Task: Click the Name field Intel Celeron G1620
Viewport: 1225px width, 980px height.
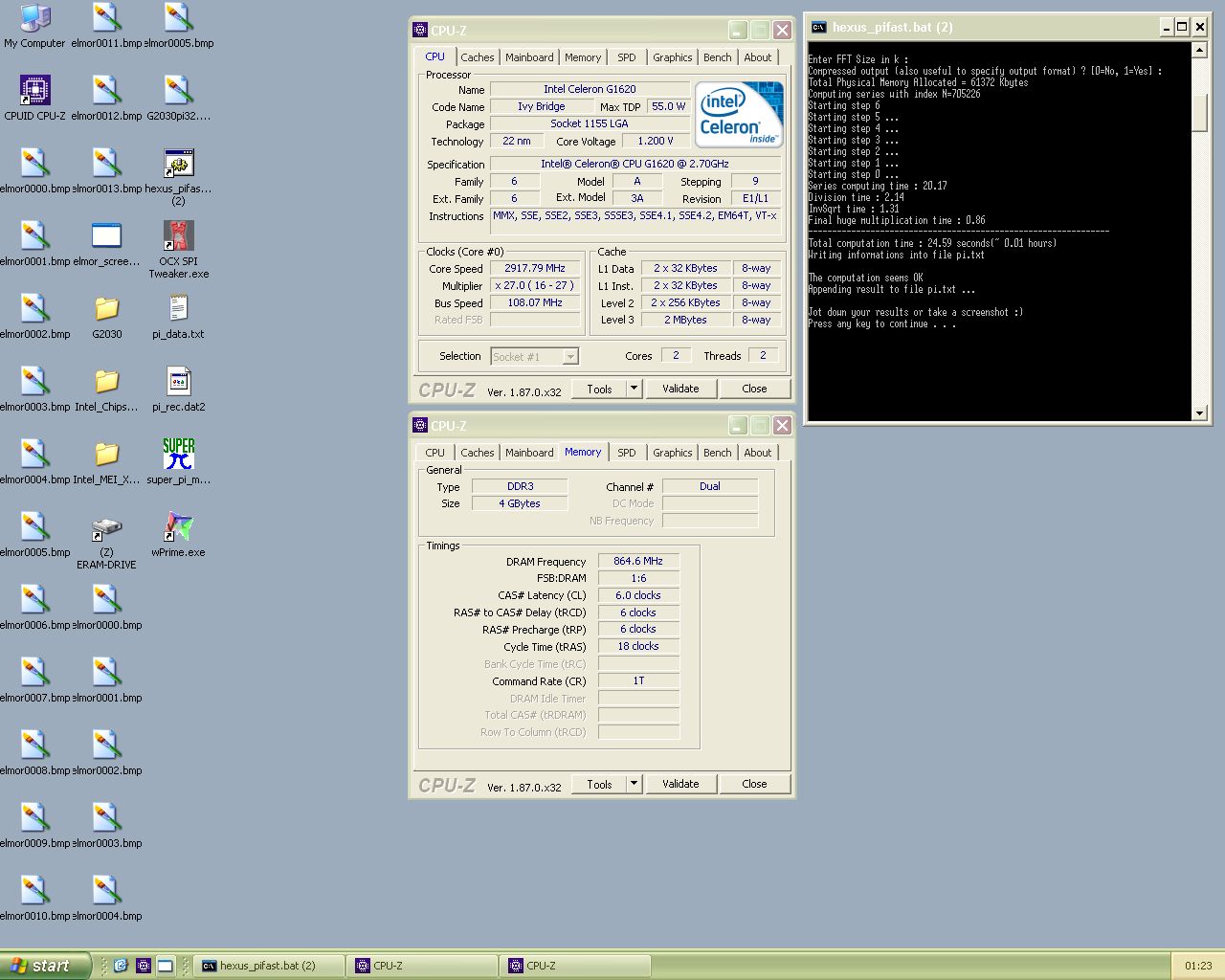Action: click(x=590, y=89)
